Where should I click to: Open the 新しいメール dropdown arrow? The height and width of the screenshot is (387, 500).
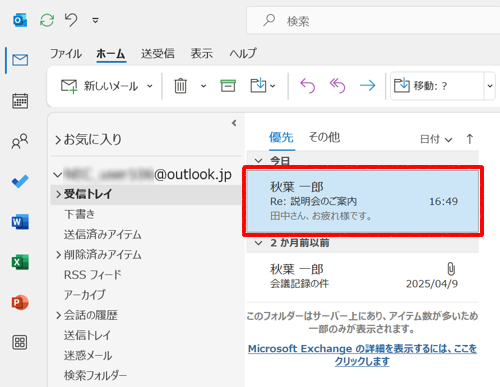[x=150, y=86]
